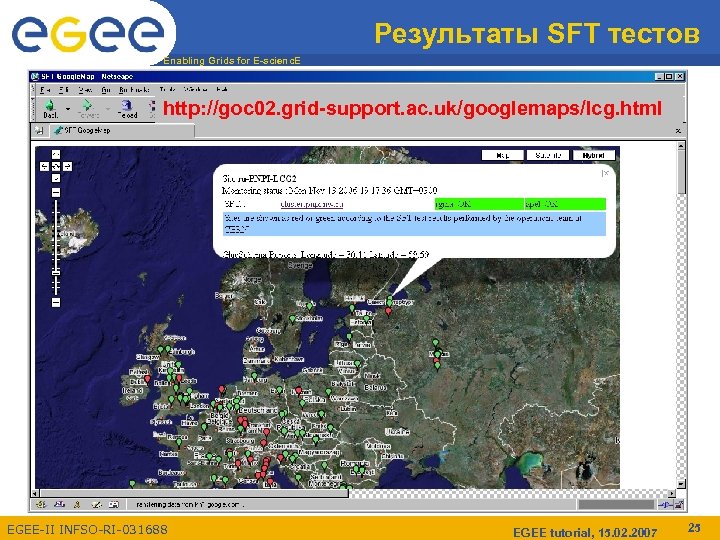The height and width of the screenshot is (540, 720).
Task: Open the Forward button history dropdown
Action: click(108, 109)
